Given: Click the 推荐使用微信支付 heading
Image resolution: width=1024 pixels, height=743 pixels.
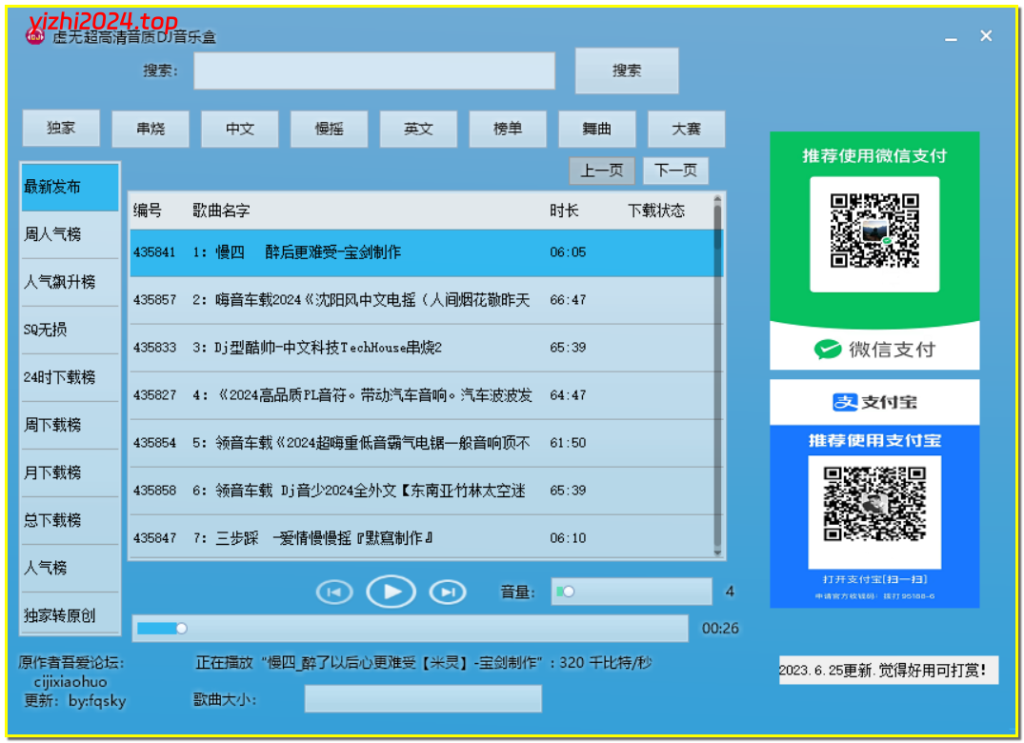Looking at the screenshot, I should 874,155.
